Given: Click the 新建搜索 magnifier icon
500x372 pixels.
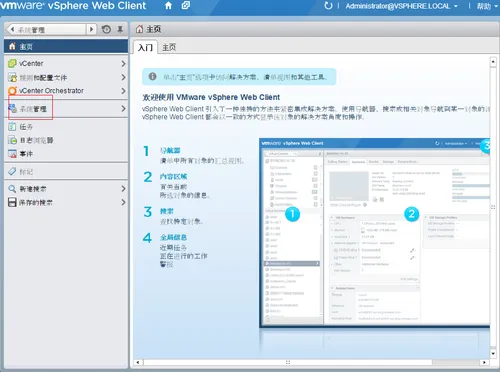Looking at the screenshot, I should 12,189.
